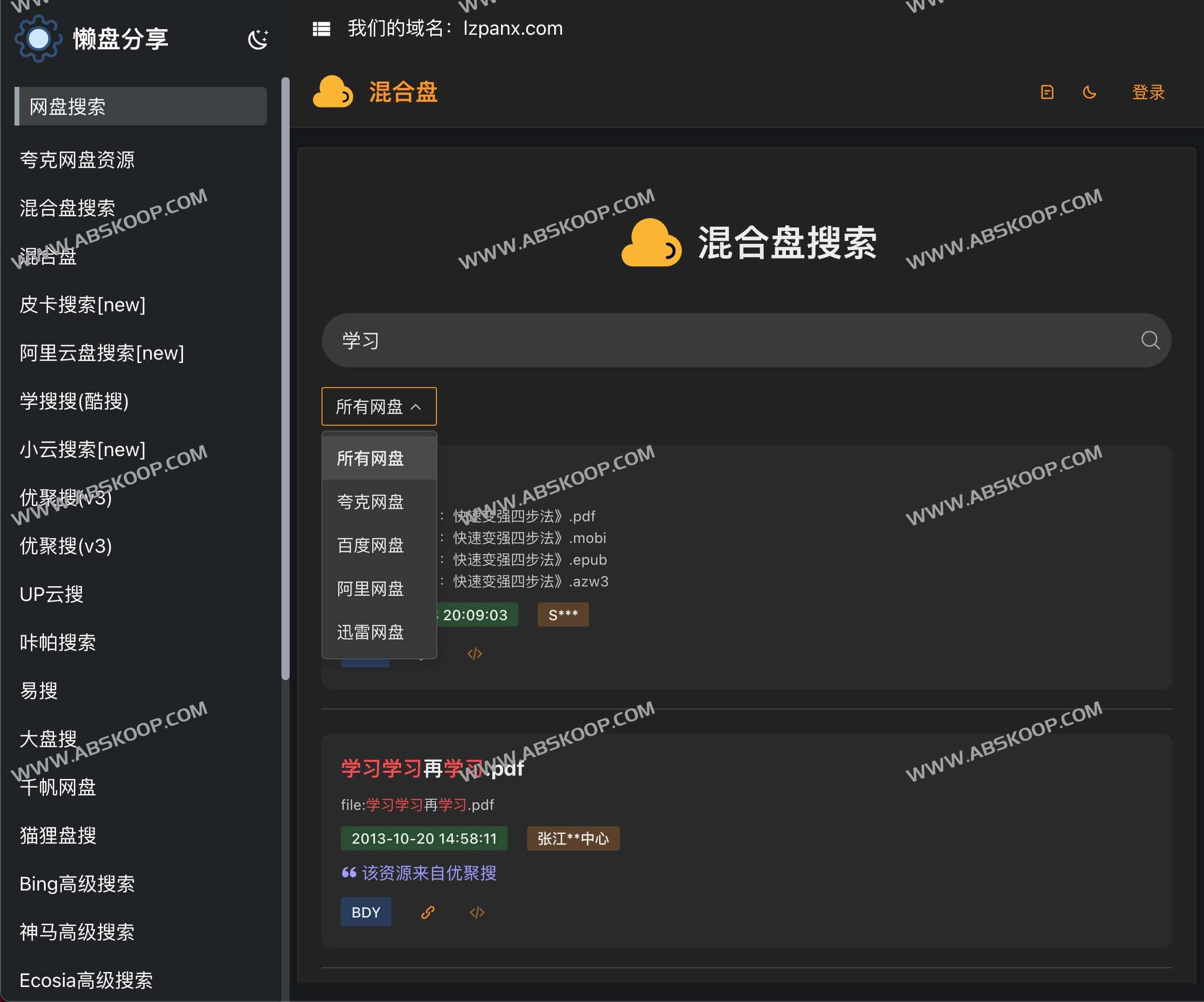Click the code </> icon on the first result
1204x1002 pixels.
tap(474, 653)
